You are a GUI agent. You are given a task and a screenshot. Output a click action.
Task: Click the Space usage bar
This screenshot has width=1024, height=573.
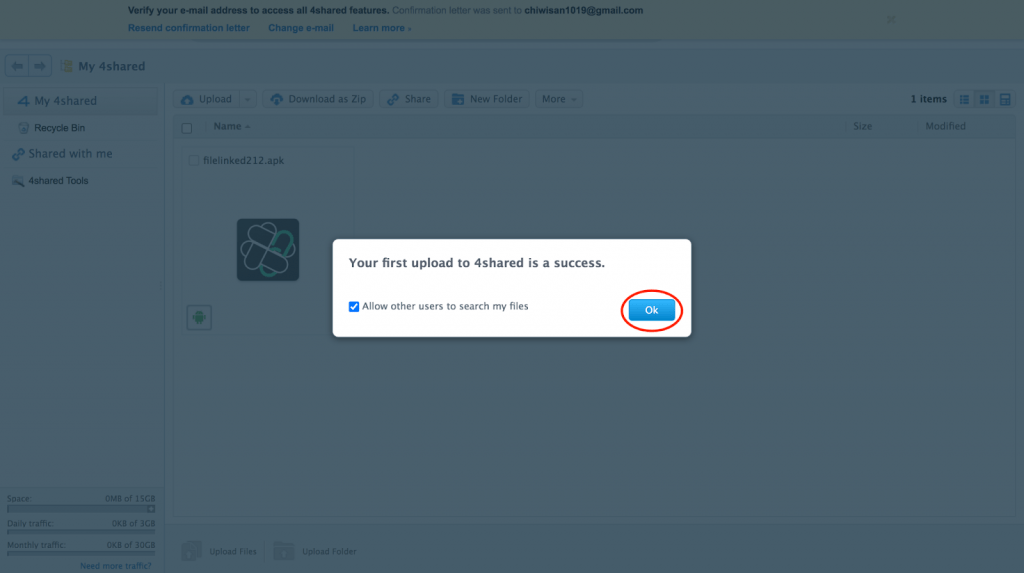click(x=81, y=509)
